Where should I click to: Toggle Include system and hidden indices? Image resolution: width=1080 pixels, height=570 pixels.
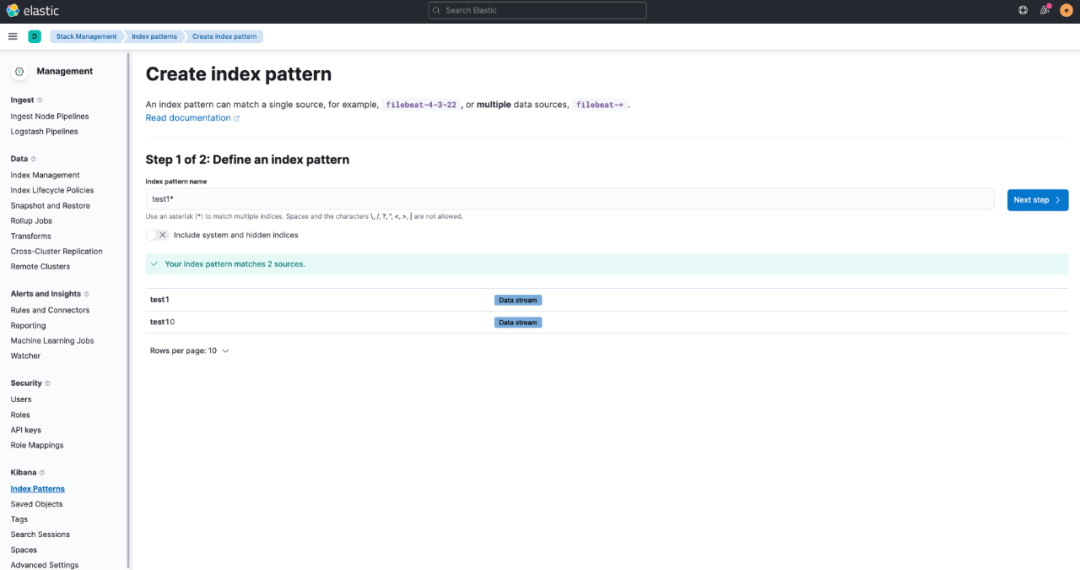(157, 235)
